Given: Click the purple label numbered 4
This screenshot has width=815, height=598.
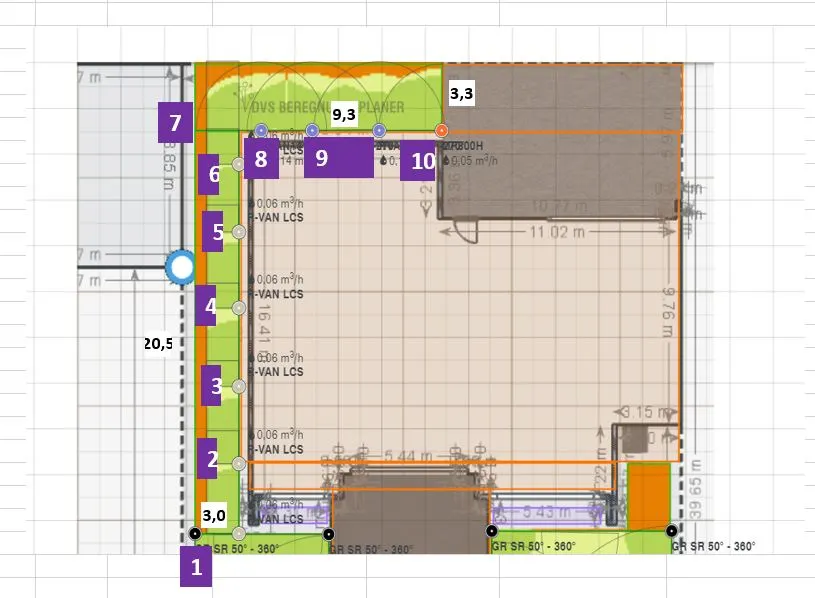Looking at the screenshot, I should click(x=208, y=306).
